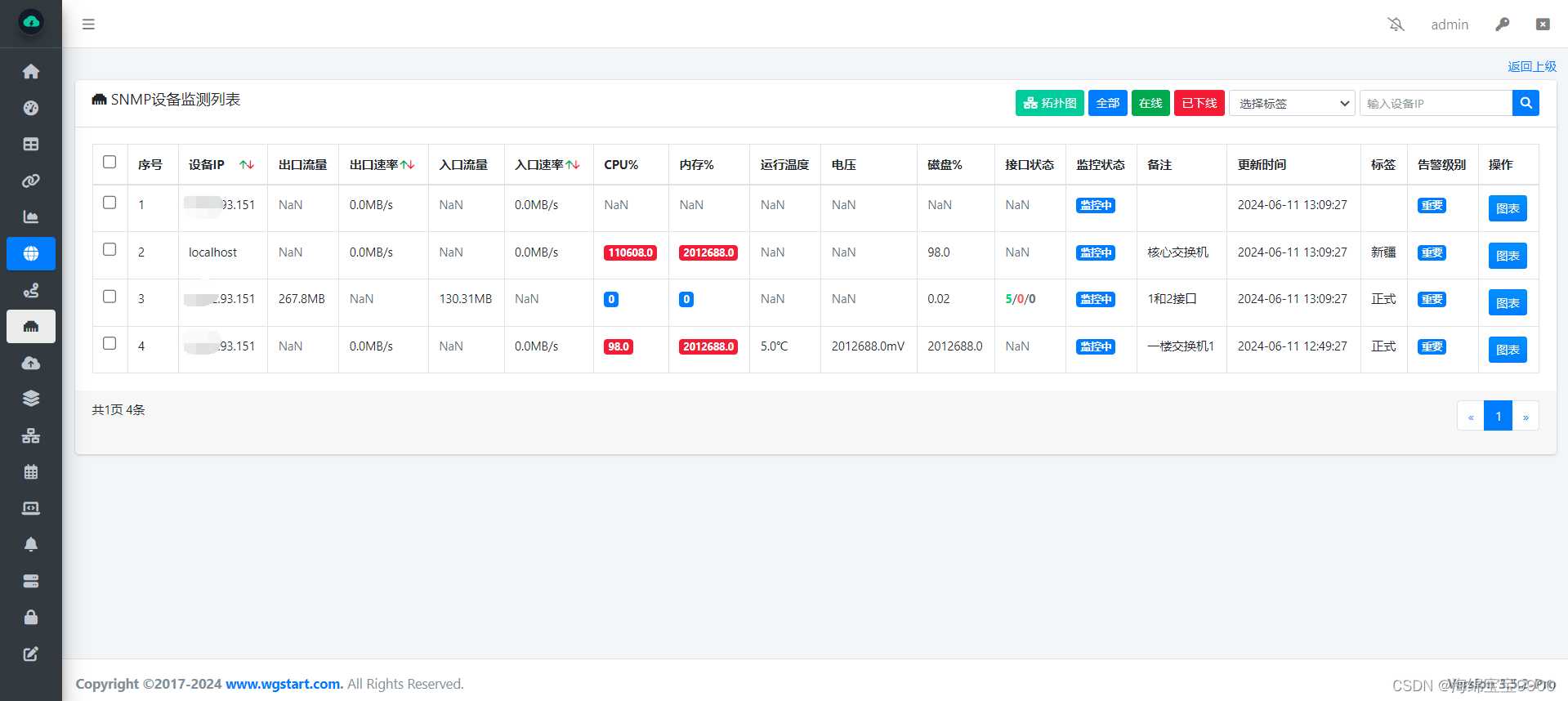Open the home icon in the sidebar
This screenshot has width=1568, height=701.
tap(31, 72)
